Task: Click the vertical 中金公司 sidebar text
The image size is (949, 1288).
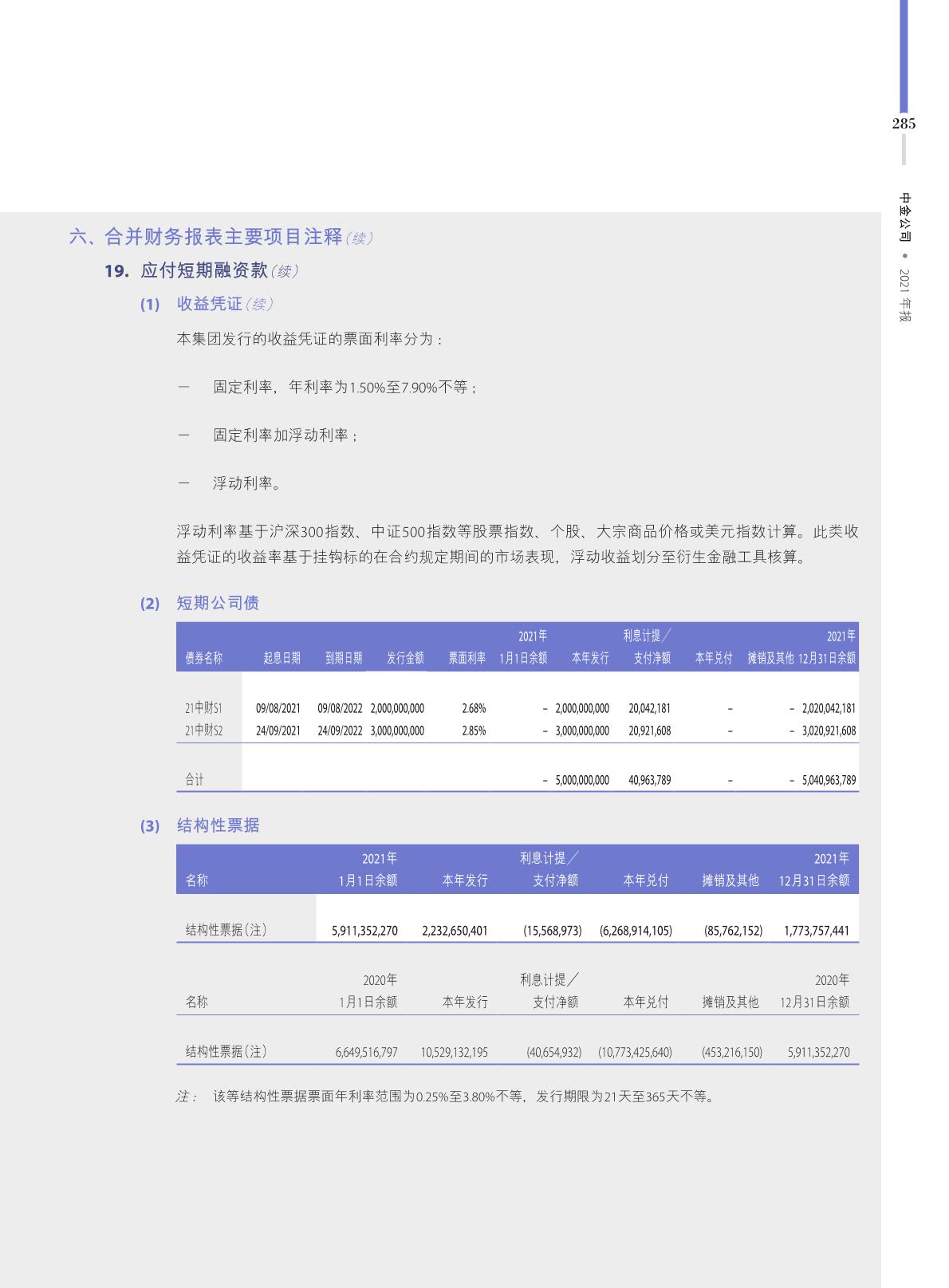Action: click(x=904, y=217)
